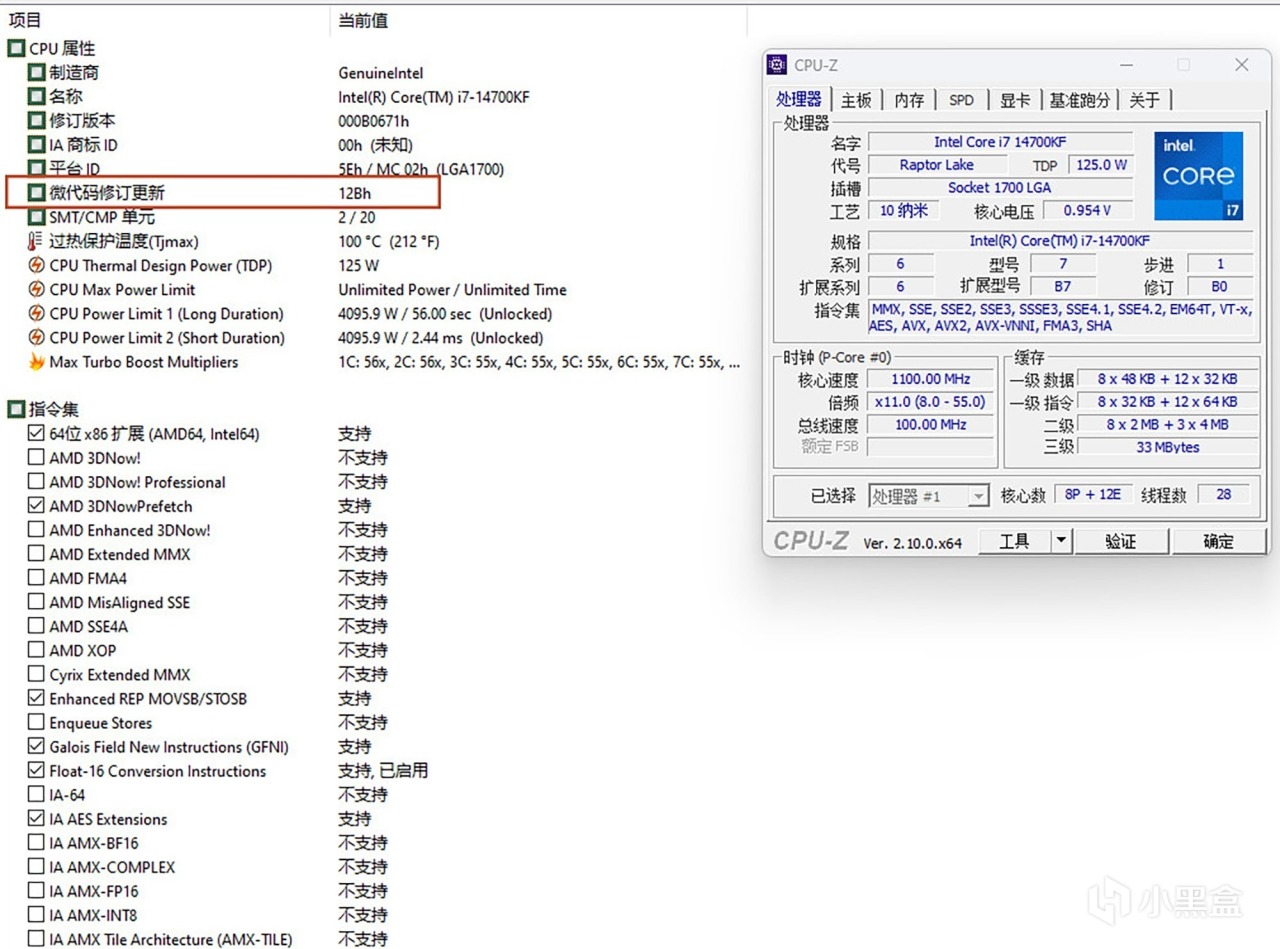The width and height of the screenshot is (1280, 949).
Task: Open the 处理器 #1 selection dropdown
Action: (929, 495)
